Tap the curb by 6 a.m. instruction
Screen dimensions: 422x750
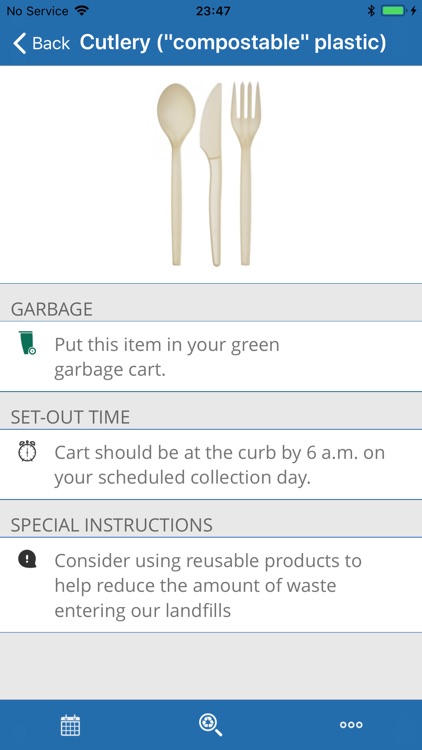pyautogui.click(x=219, y=465)
